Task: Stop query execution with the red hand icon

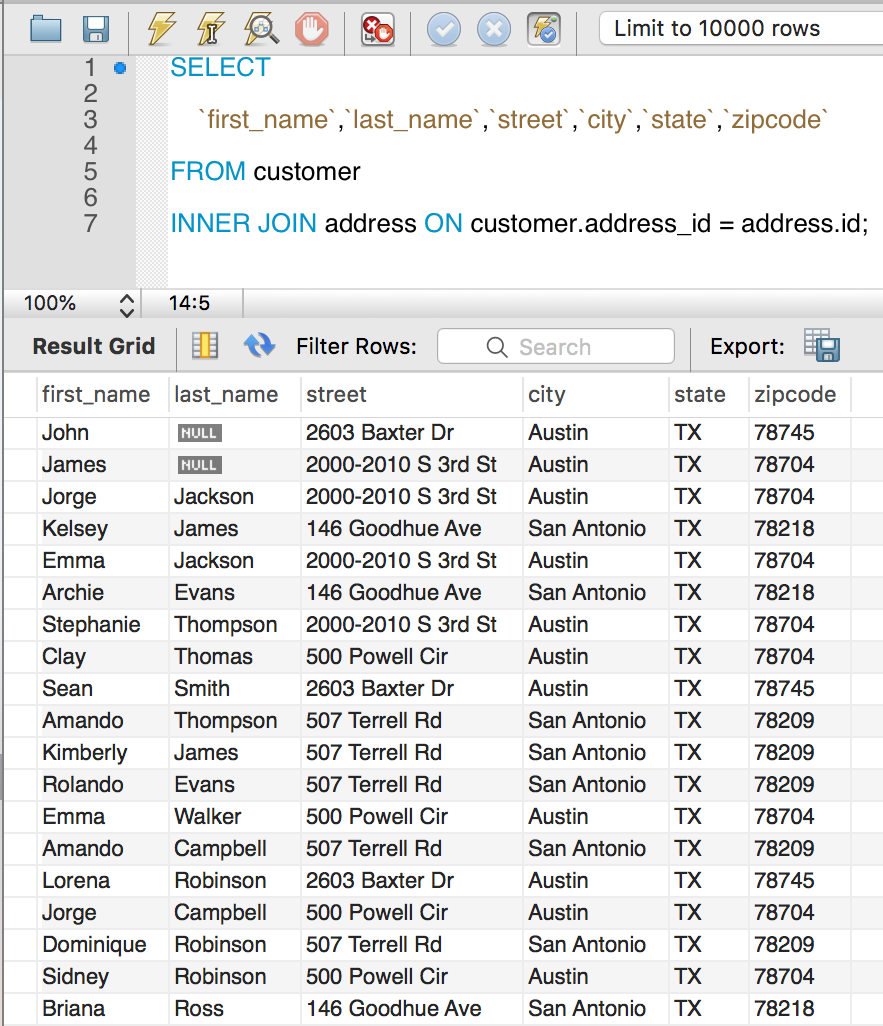Action: [312, 29]
